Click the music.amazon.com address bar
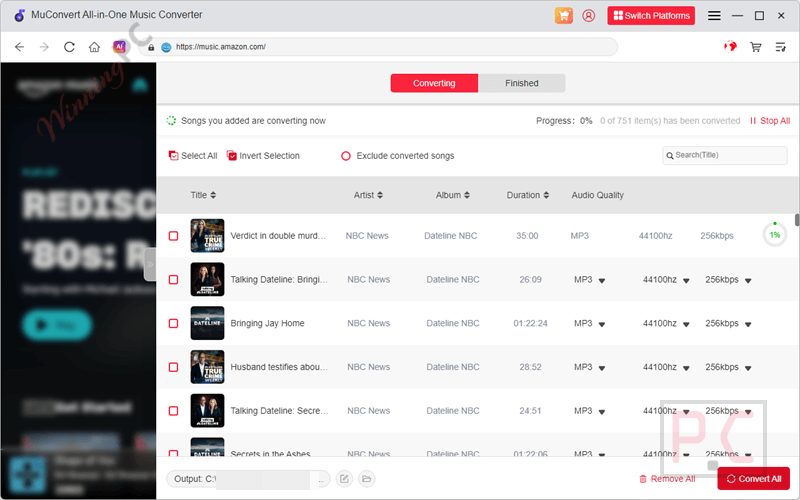Viewport: 800px width, 500px height. (378, 47)
